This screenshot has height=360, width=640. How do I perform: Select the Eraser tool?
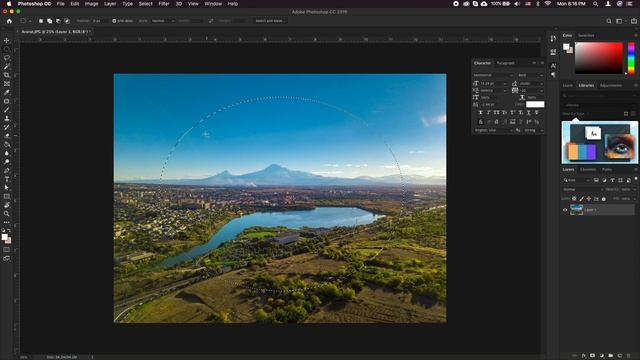click(x=7, y=136)
